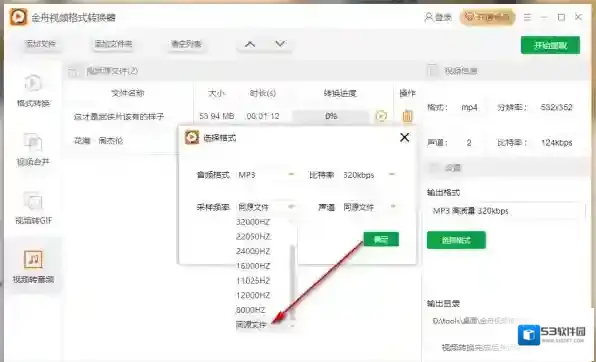Play the first file using its preview icon
Viewport: 596px width, 362px height.
(381, 116)
